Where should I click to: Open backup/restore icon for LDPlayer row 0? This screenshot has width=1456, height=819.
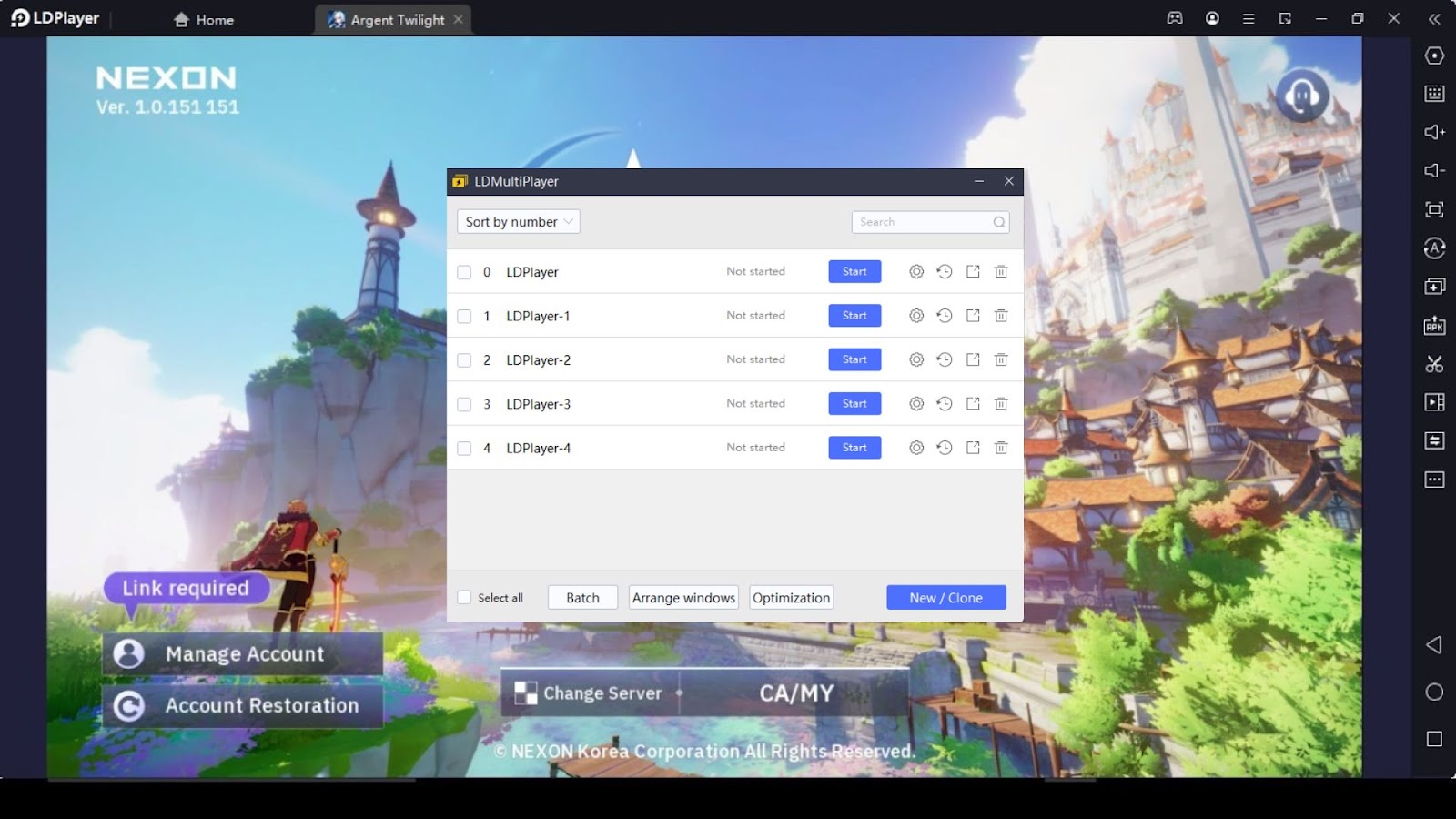(x=945, y=271)
